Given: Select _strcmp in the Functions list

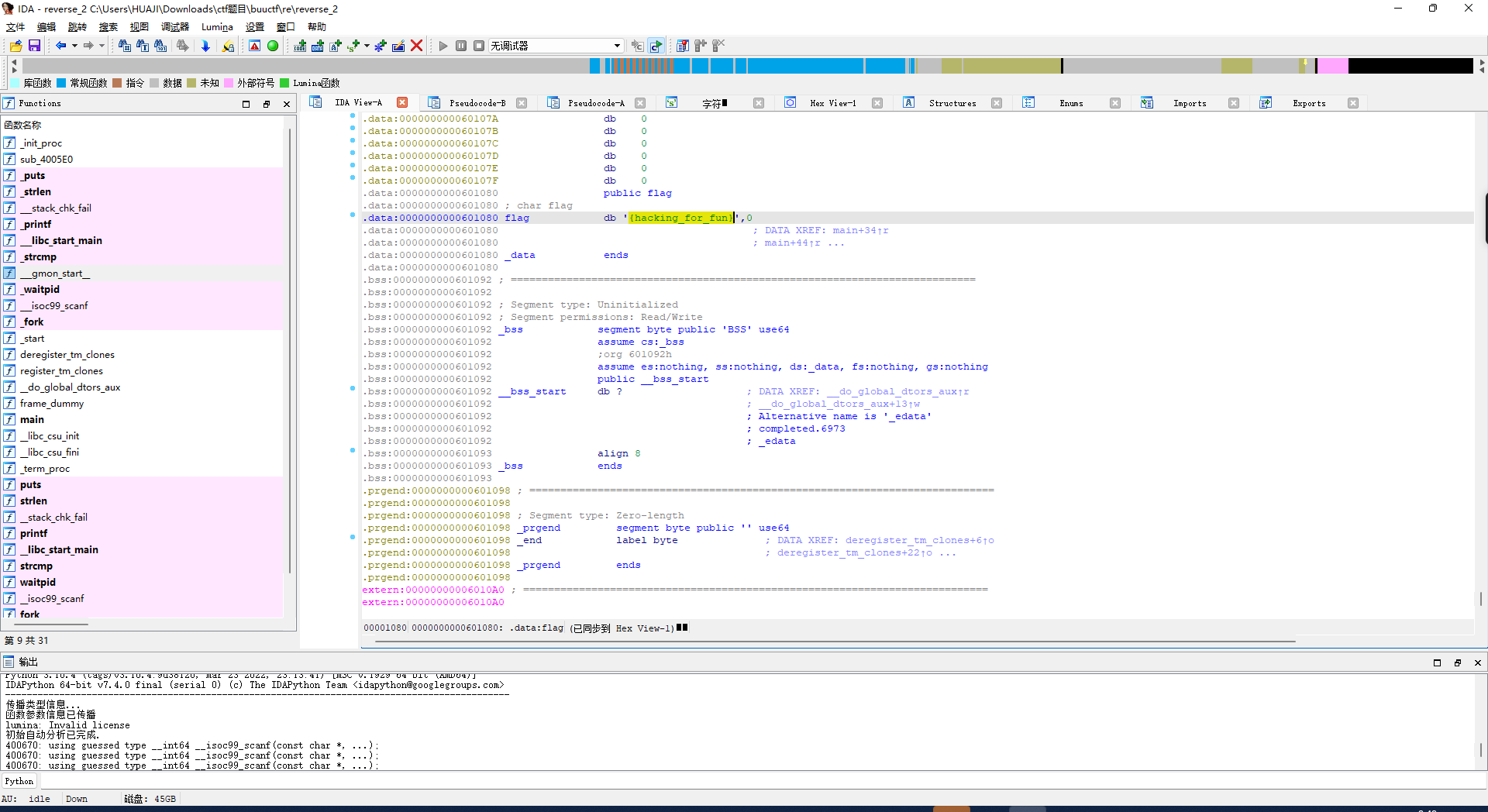Looking at the screenshot, I should pos(38,256).
